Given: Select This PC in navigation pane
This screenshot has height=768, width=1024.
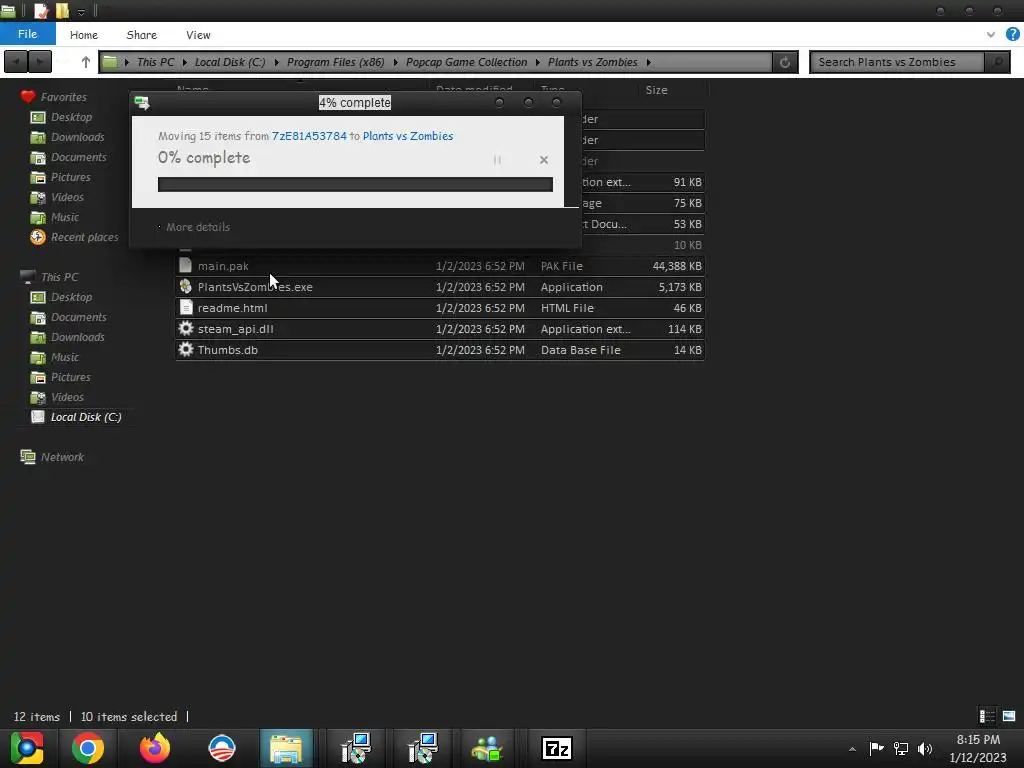Looking at the screenshot, I should (59, 277).
